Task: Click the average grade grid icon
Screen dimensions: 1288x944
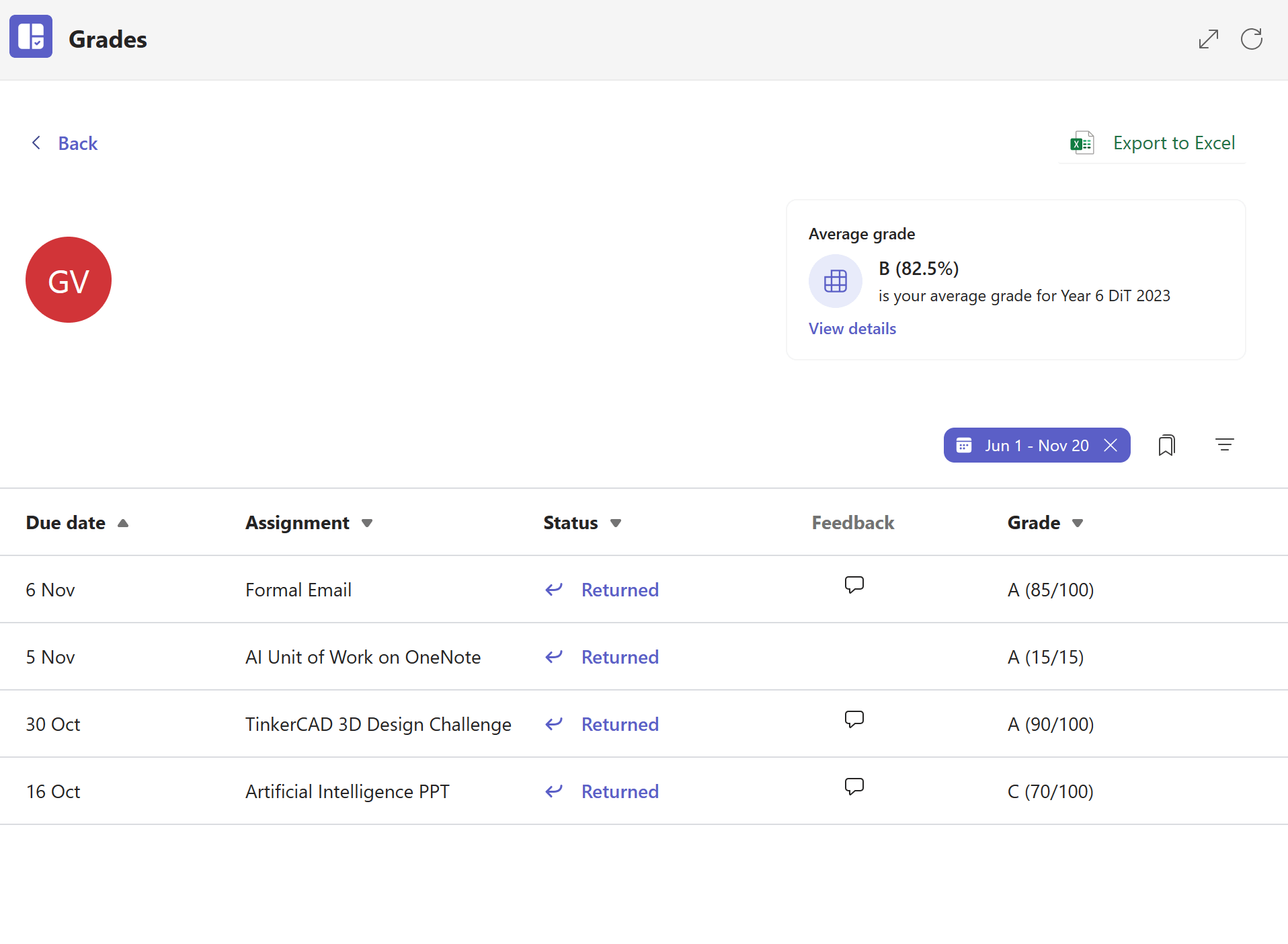Action: click(835, 281)
